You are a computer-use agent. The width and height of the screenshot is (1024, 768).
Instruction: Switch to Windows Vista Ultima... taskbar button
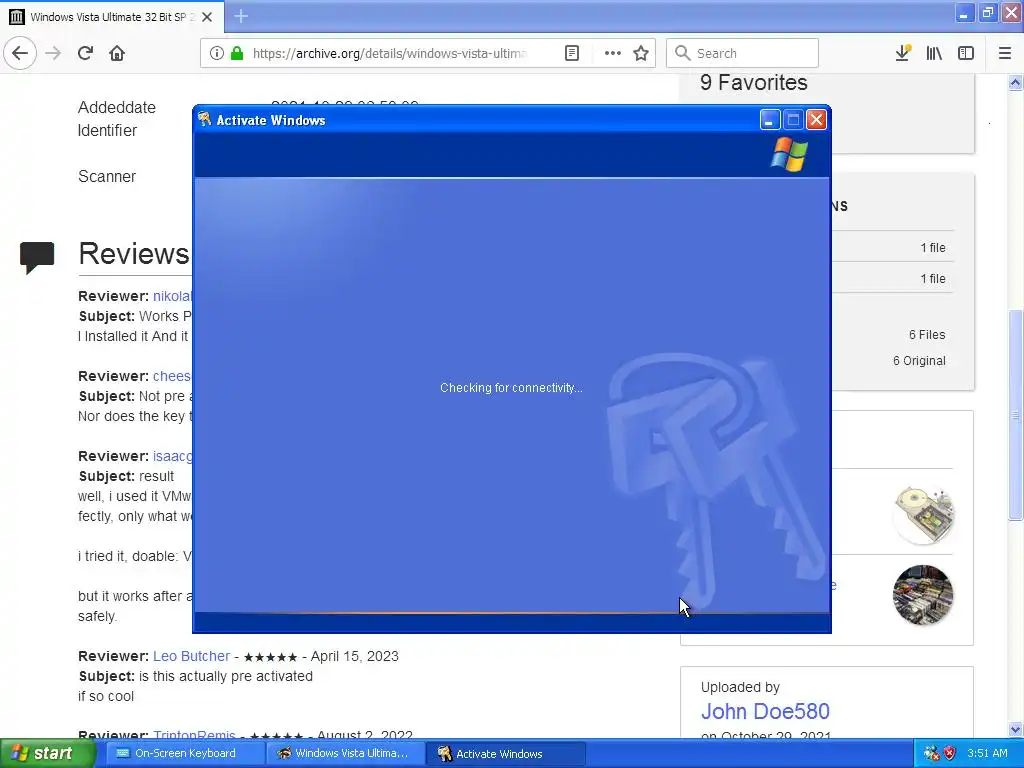coord(344,753)
